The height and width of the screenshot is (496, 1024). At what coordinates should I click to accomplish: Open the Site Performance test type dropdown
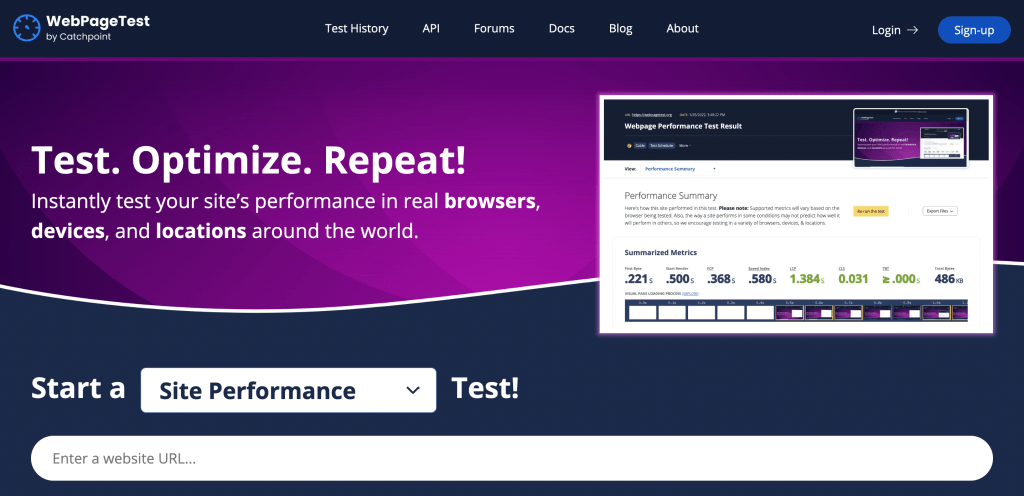pos(288,390)
